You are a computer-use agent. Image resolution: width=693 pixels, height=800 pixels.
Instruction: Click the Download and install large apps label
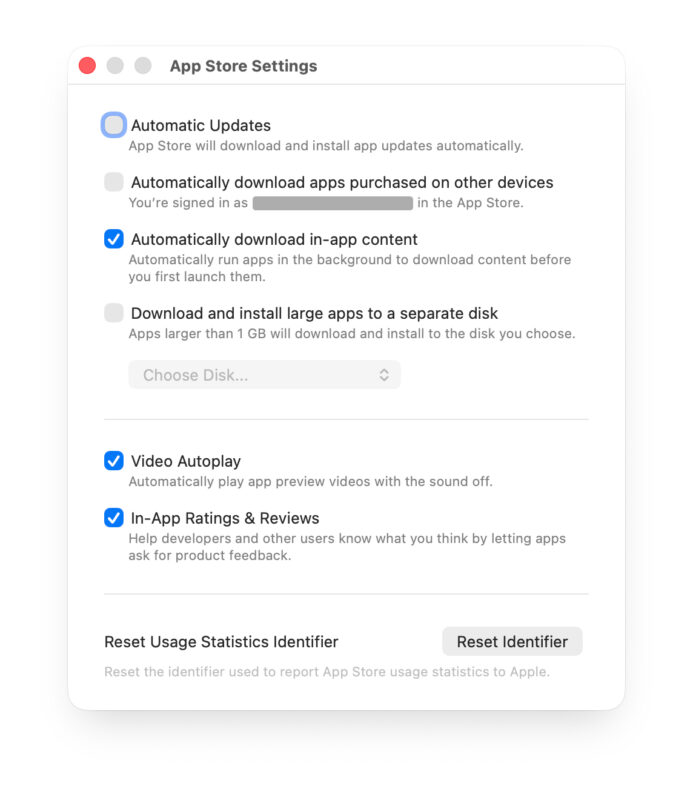pos(314,314)
